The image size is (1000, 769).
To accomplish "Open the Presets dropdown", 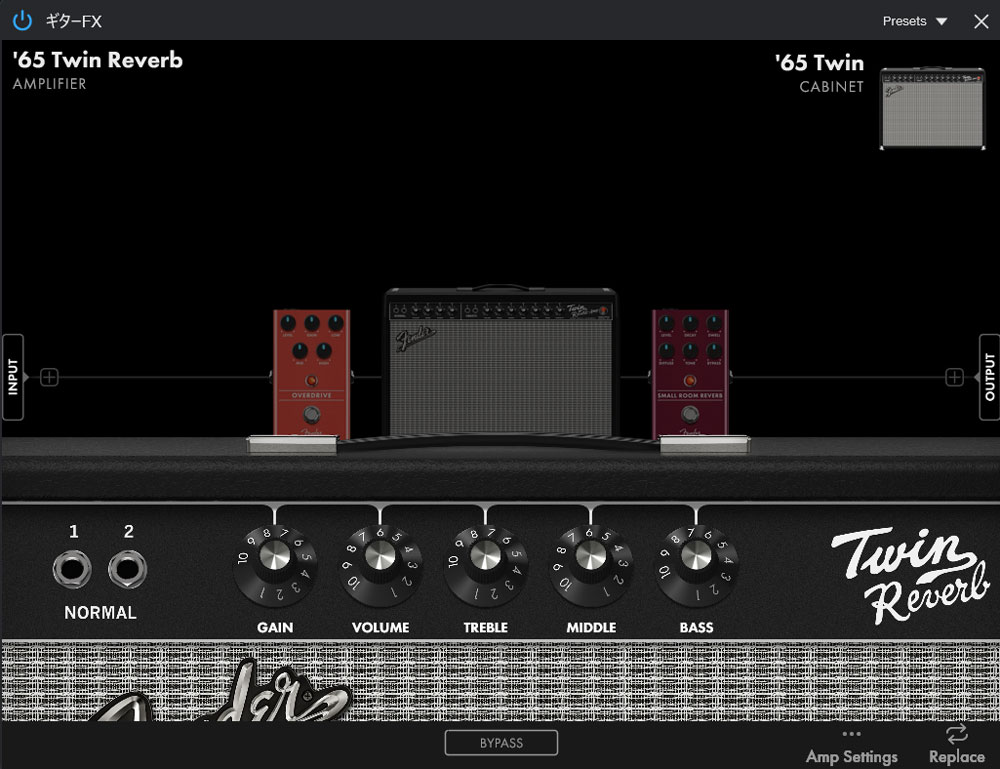I will pos(915,21).
